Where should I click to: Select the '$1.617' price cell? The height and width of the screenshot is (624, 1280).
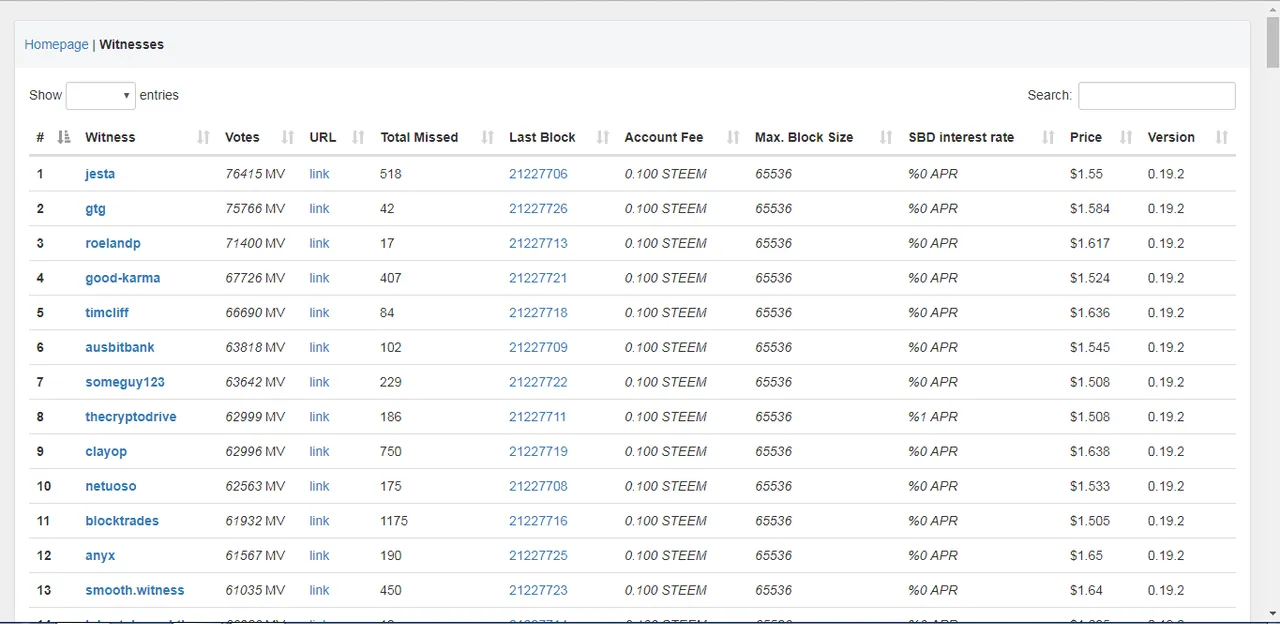pyautogui.click(x=1090, y=243)
